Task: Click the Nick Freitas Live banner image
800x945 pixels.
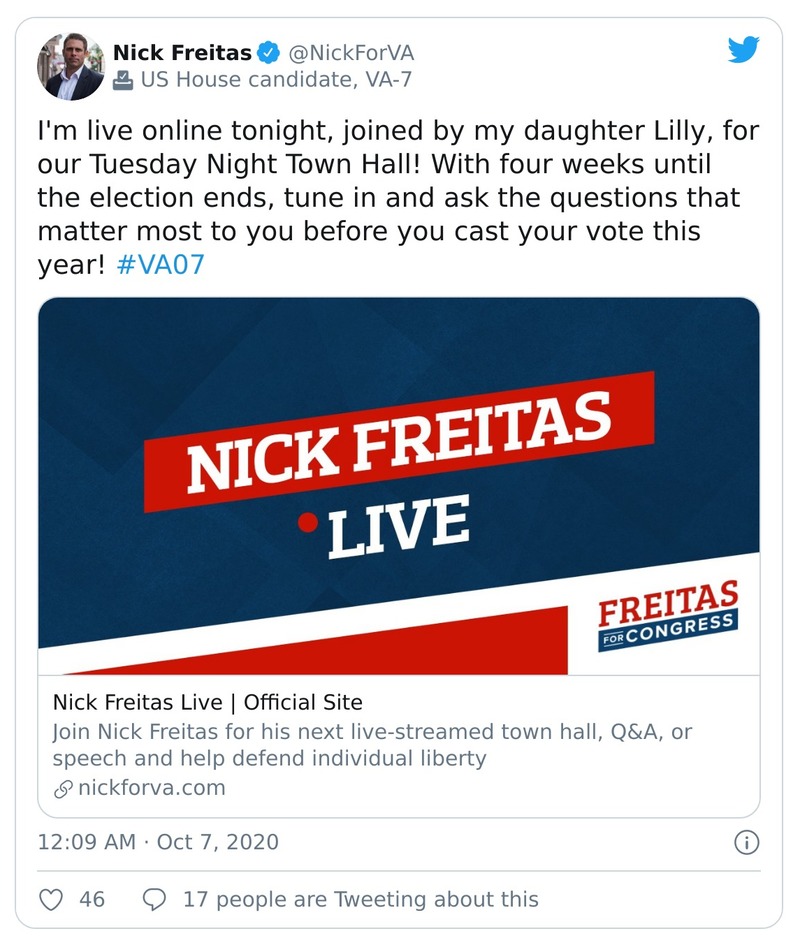Action: click(x=398, y=470)
